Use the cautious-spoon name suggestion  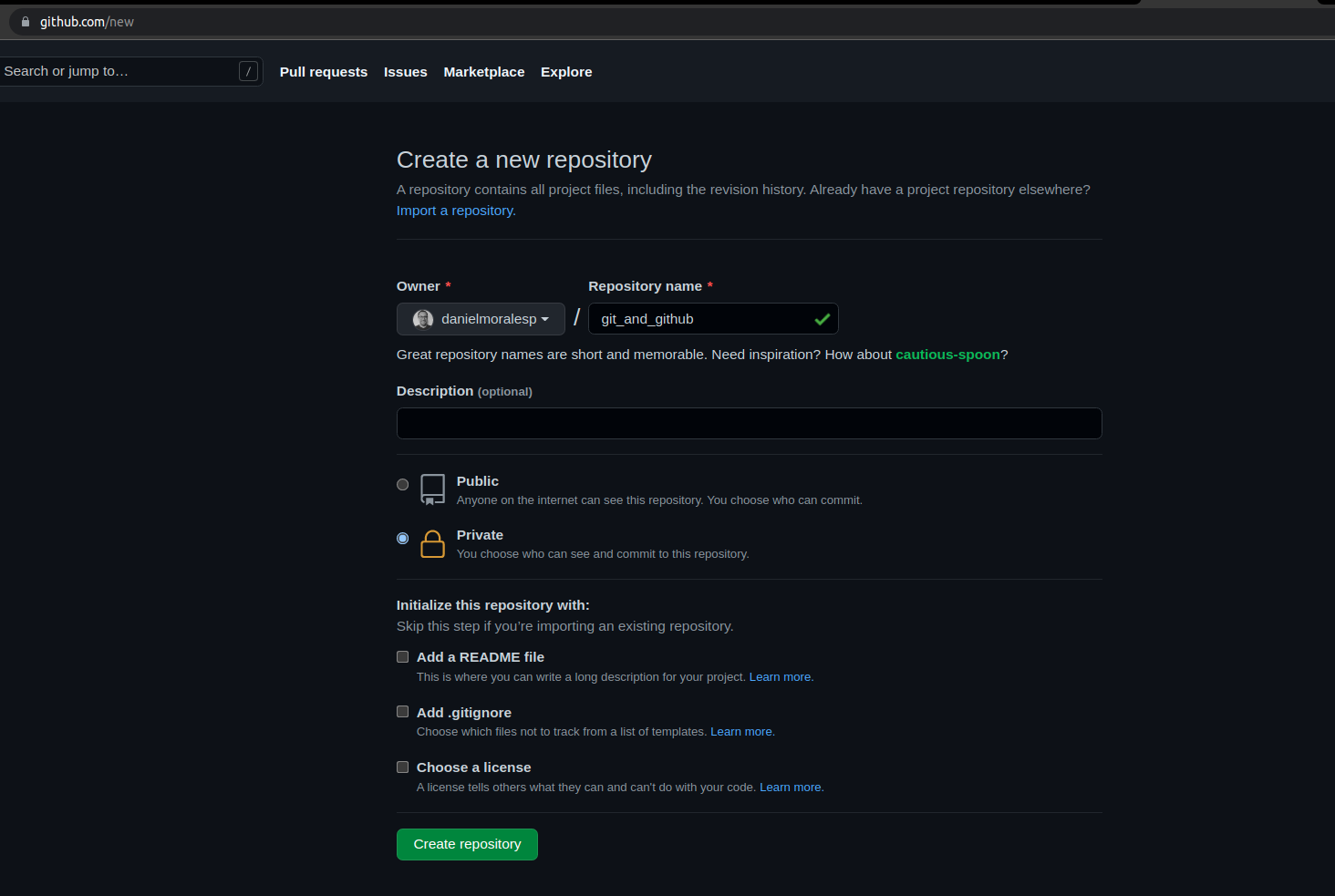[x=947, y=355]
